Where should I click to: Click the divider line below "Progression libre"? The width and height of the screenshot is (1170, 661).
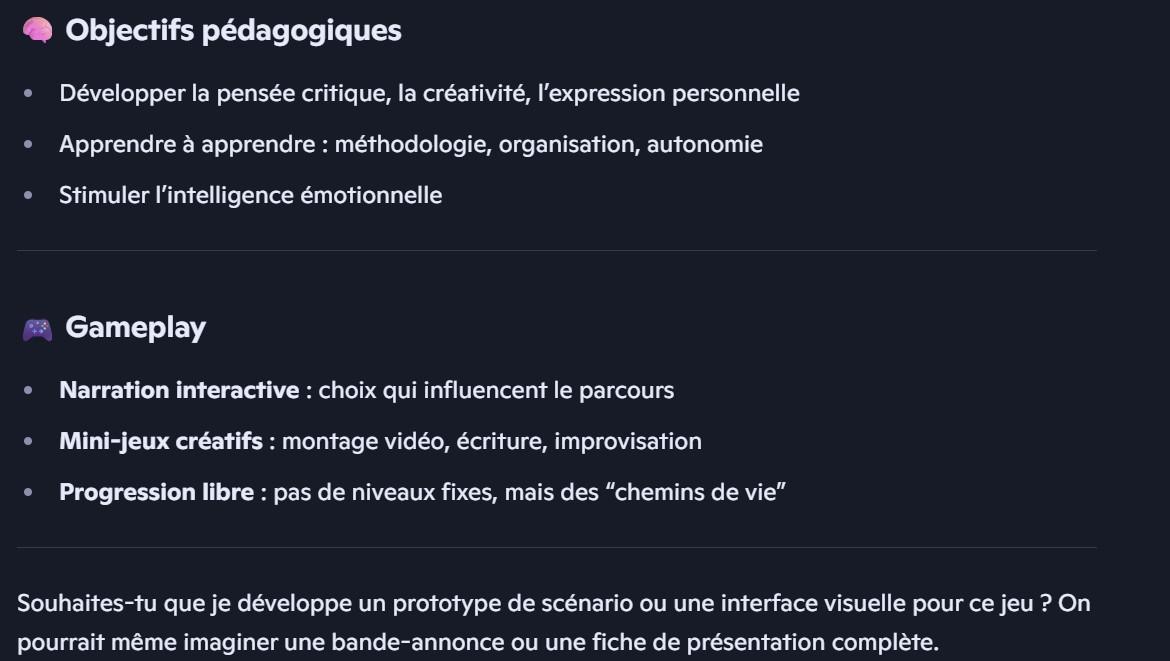click(x=556, y=547)
